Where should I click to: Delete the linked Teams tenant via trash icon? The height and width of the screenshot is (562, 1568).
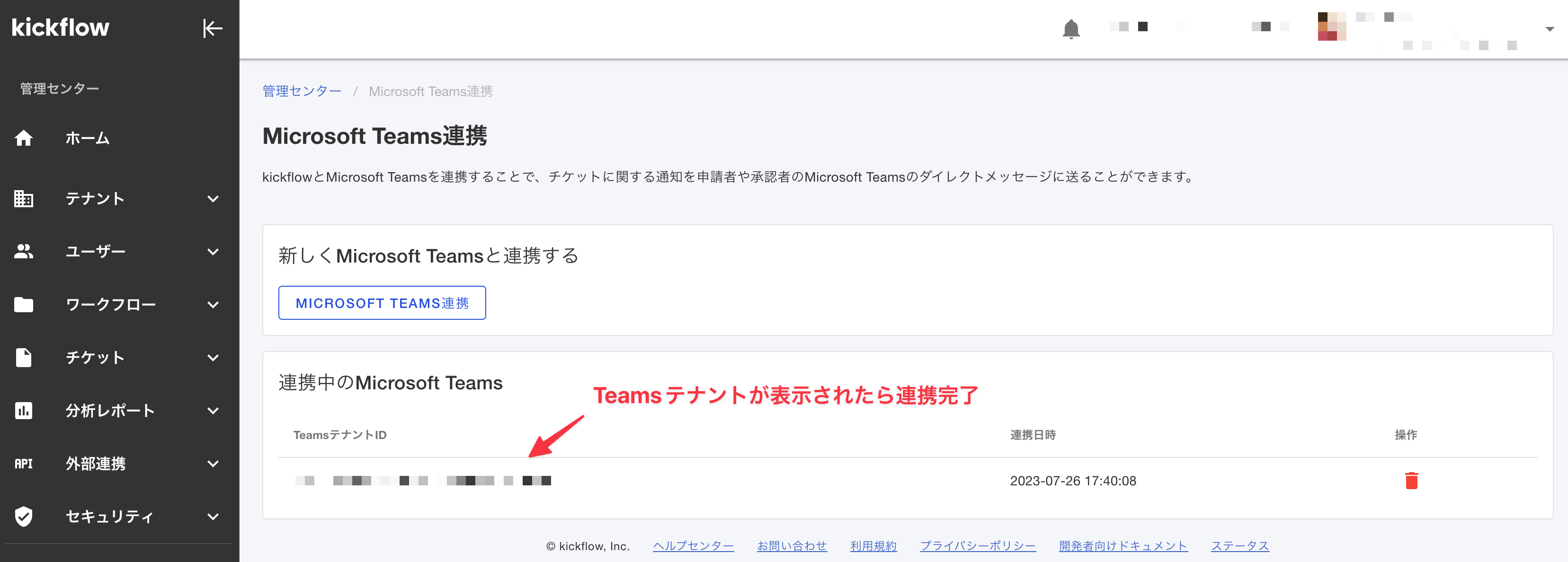(x=1411, y=481)
